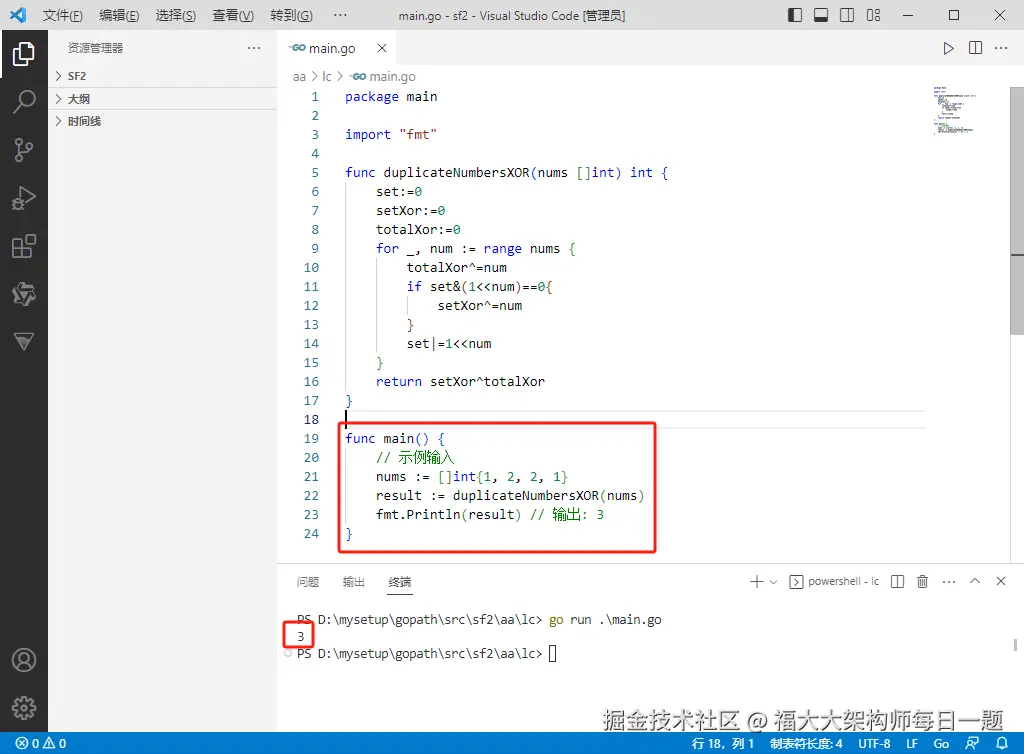This screenshot has width=1024, height=754.
Task: Open notifications bell in status bar
Action: pos(1001,744)
